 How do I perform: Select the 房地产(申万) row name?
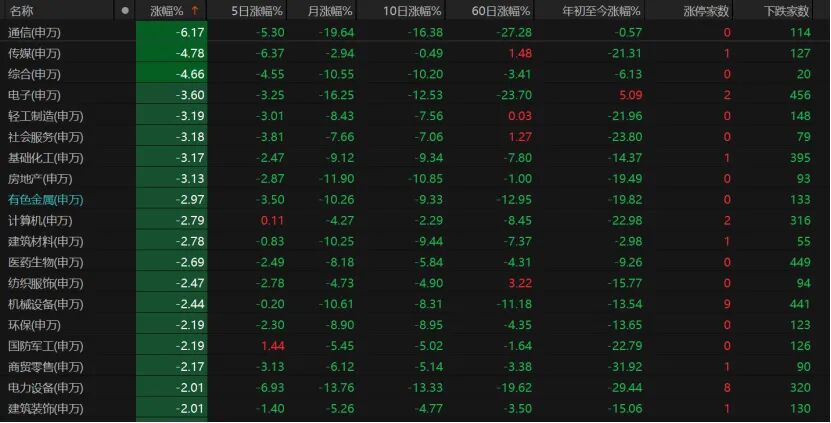click(x=40, y=179)
